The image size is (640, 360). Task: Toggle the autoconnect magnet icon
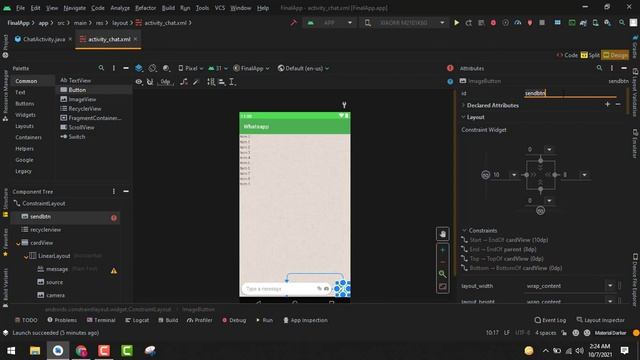pyautogui.click(x=150, y=82)
